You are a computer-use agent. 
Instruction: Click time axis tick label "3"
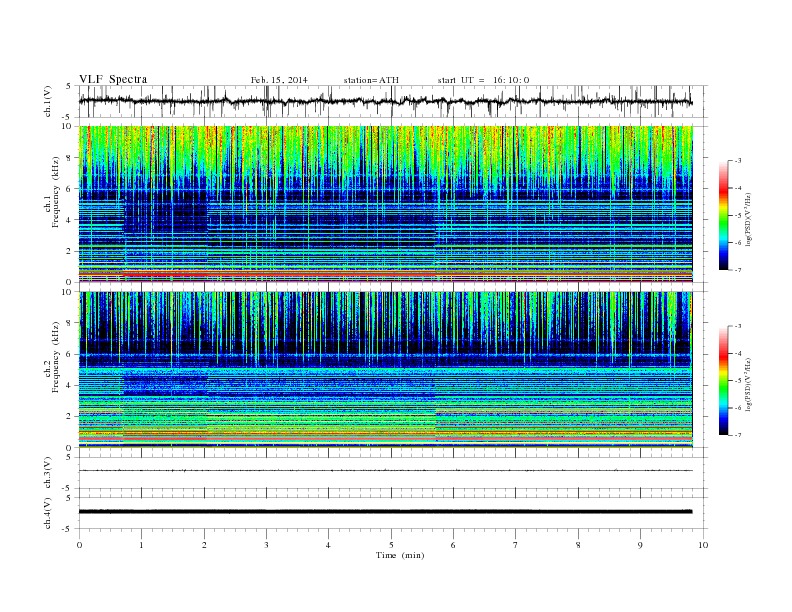click(x=266, y=545)
